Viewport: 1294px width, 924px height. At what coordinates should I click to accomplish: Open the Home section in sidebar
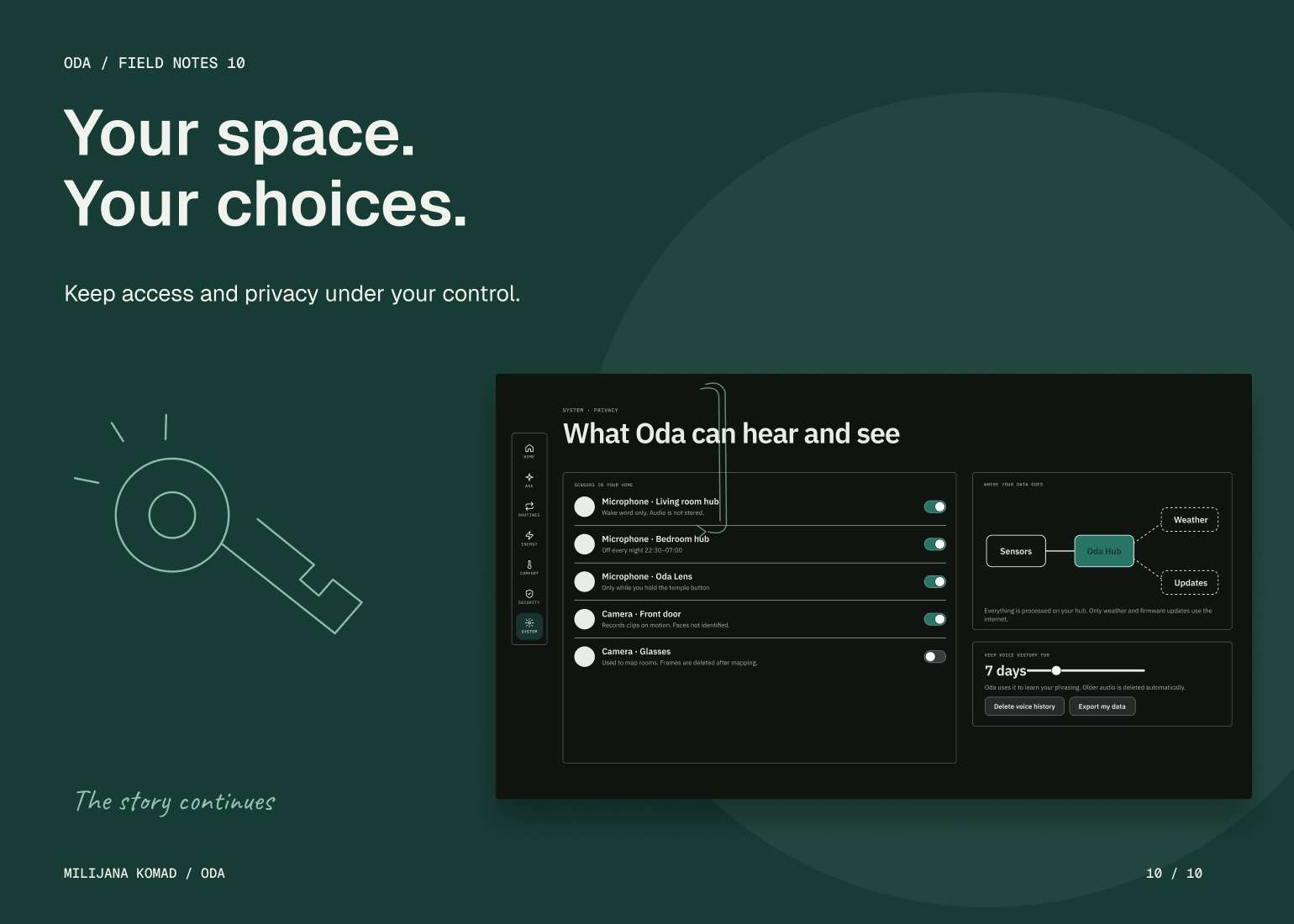[529, 450]
